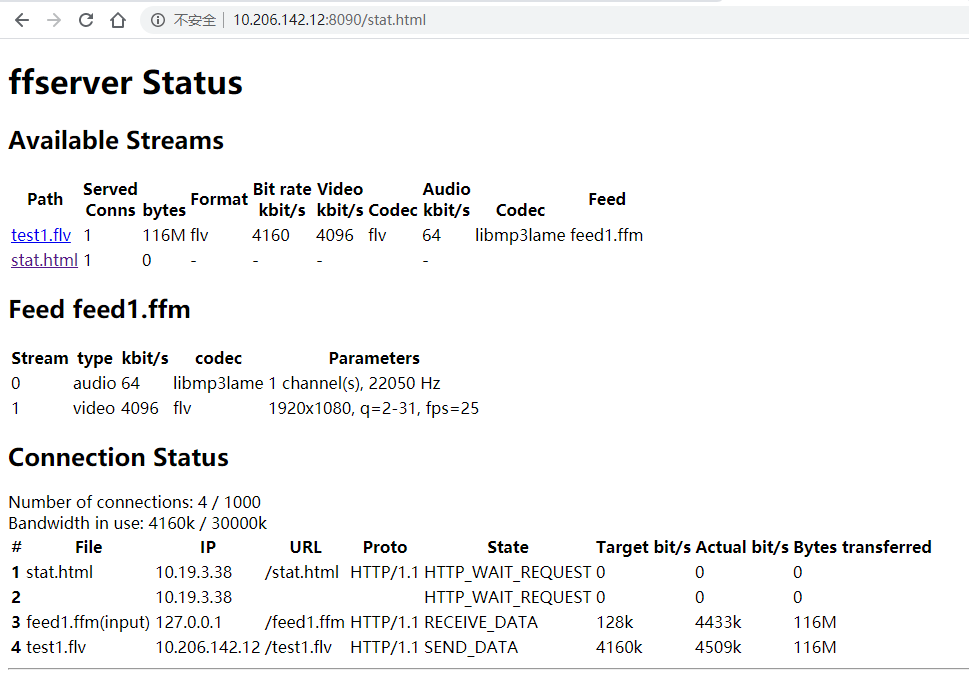
Task: Click the 127.0.0.1 IP address entry
Action: (x=186, y=622)
